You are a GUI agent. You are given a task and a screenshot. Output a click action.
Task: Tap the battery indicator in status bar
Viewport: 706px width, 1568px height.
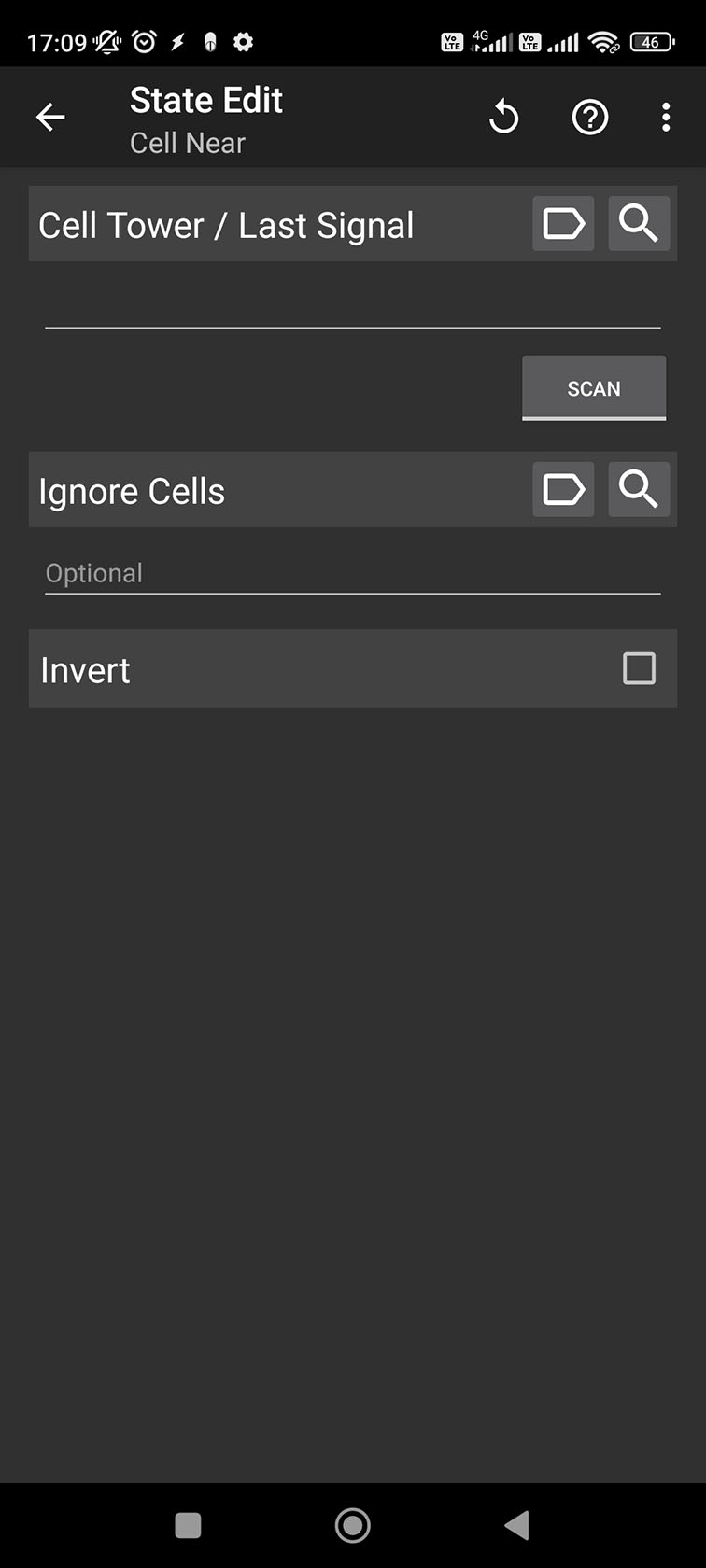(x=652, y=42)
